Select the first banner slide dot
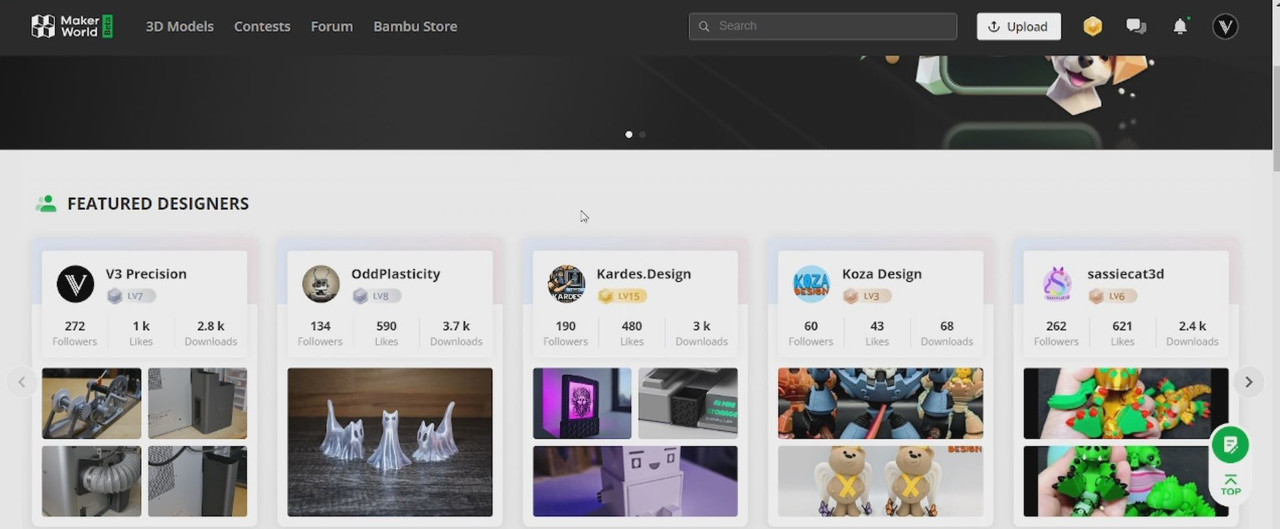The height and width of the screenshot is (529, 1280). pyautogui.click(x=629, y=134)
